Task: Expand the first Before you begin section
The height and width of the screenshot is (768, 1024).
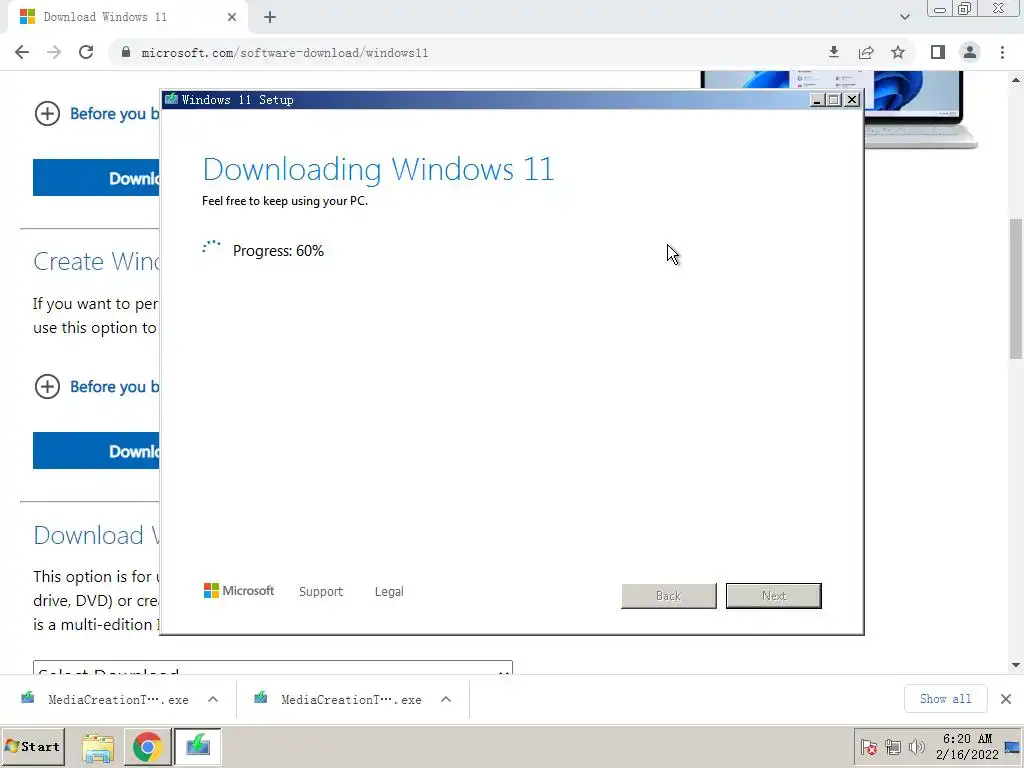Action: pyautogui.click(x=96, y=114)
